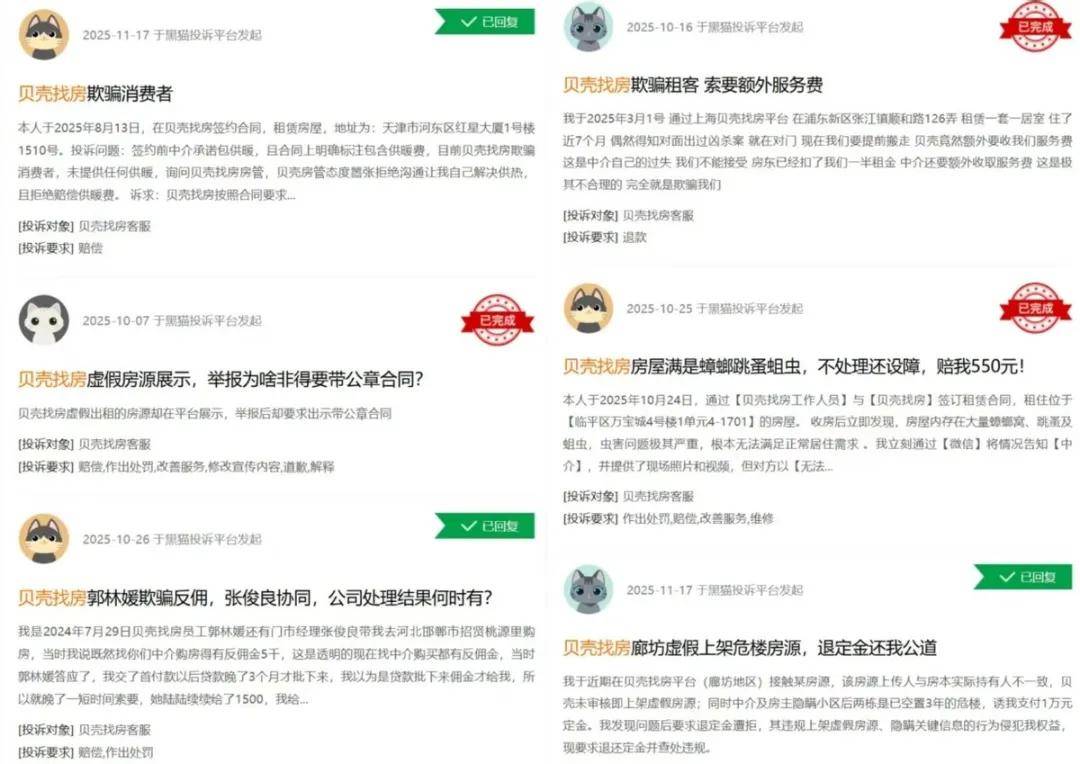Click the avatar of the 2025-10-25 complaint

588,308
